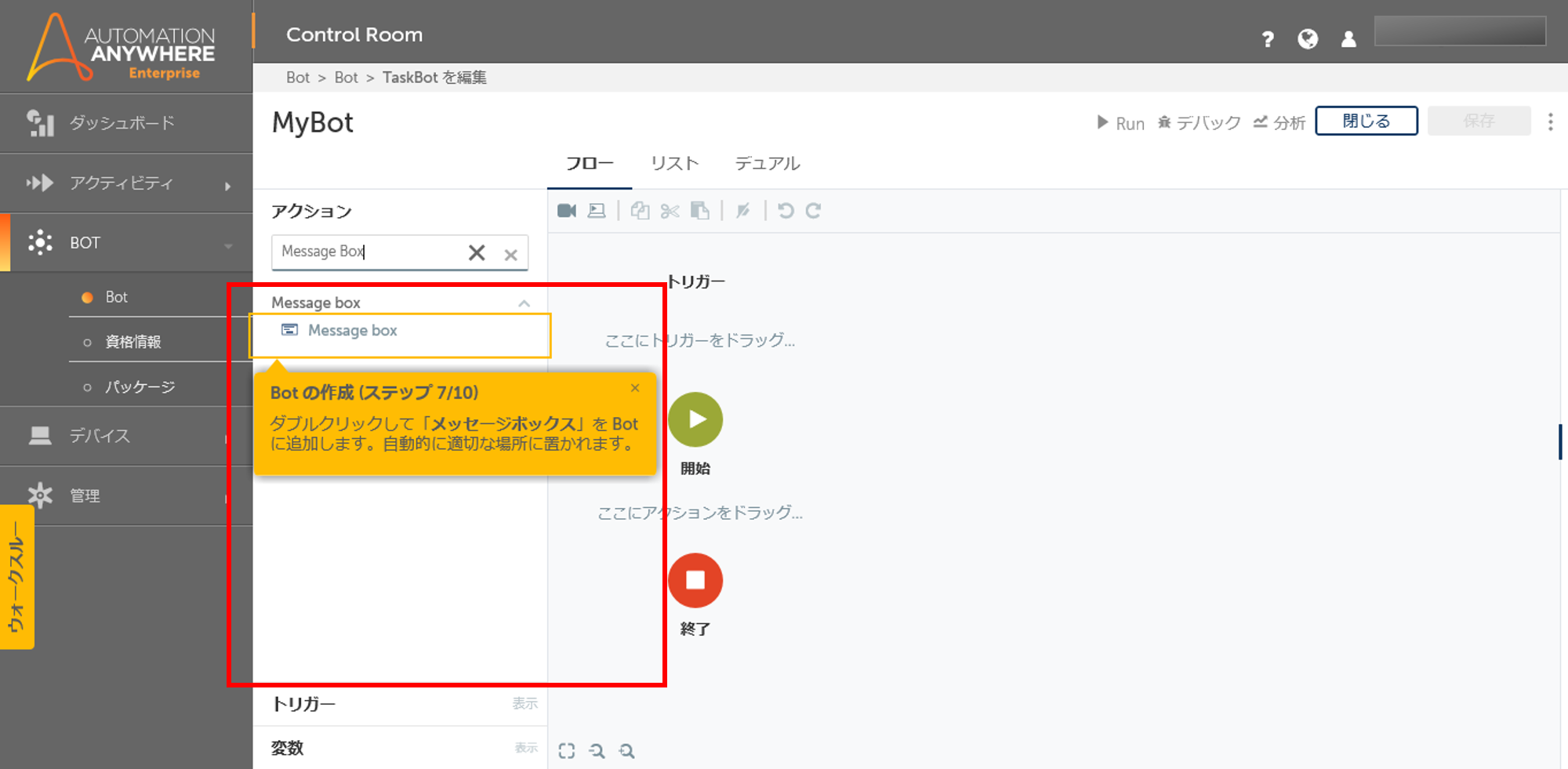Open パッケージ in the sidebar

pos(140,386)
